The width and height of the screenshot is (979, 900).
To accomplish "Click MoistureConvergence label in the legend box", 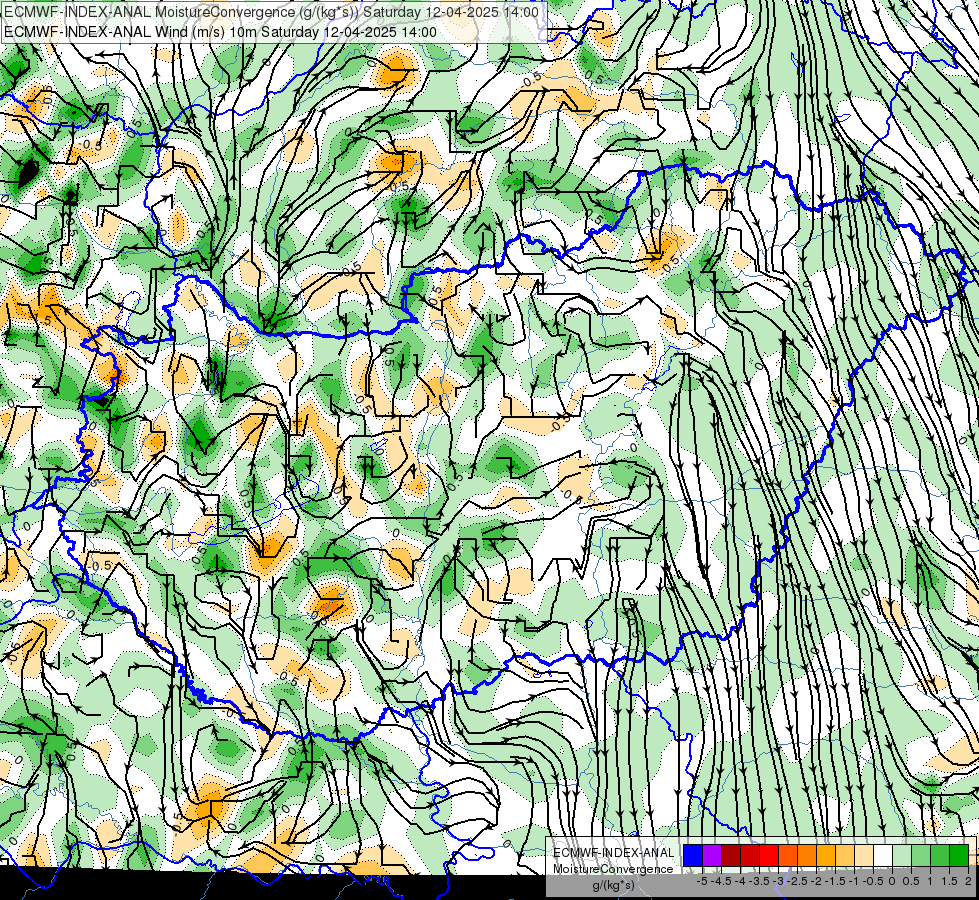I will [x=613, y=869].
